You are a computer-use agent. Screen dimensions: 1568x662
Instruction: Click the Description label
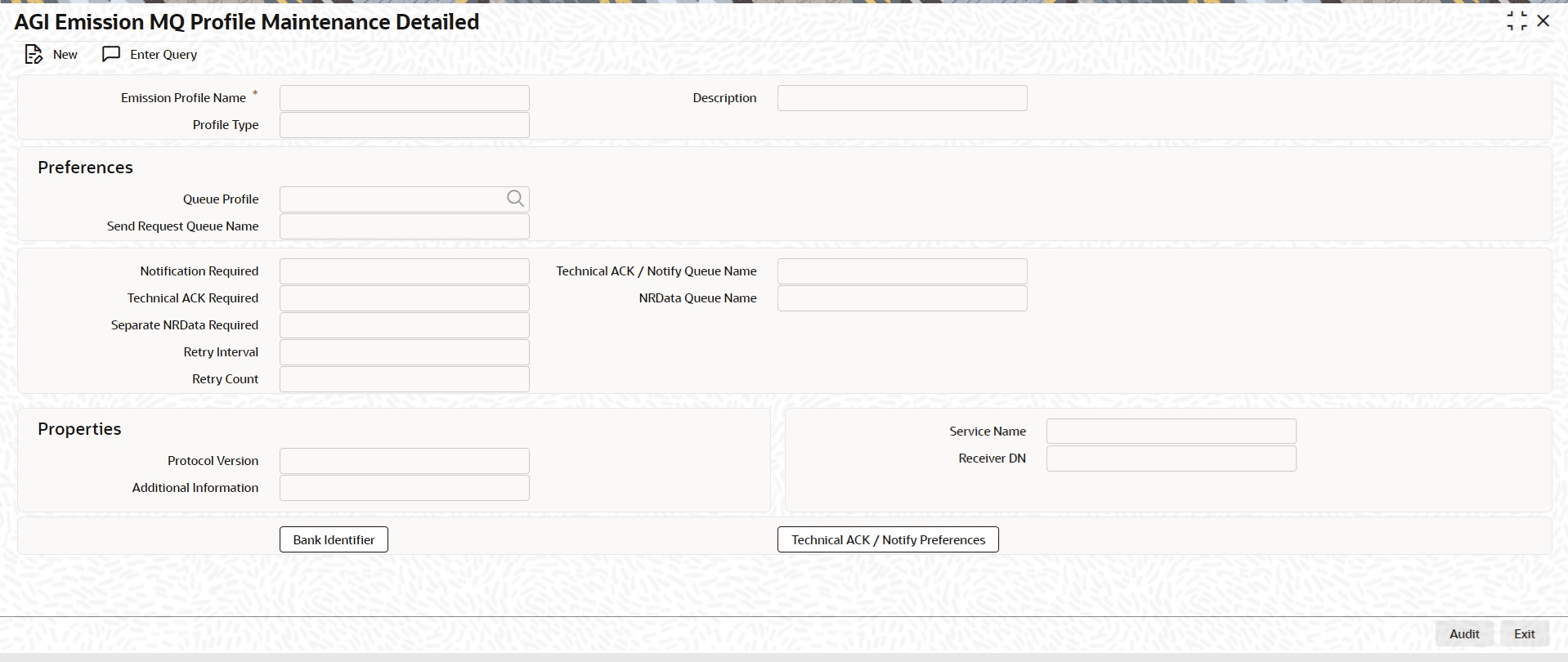724,98
